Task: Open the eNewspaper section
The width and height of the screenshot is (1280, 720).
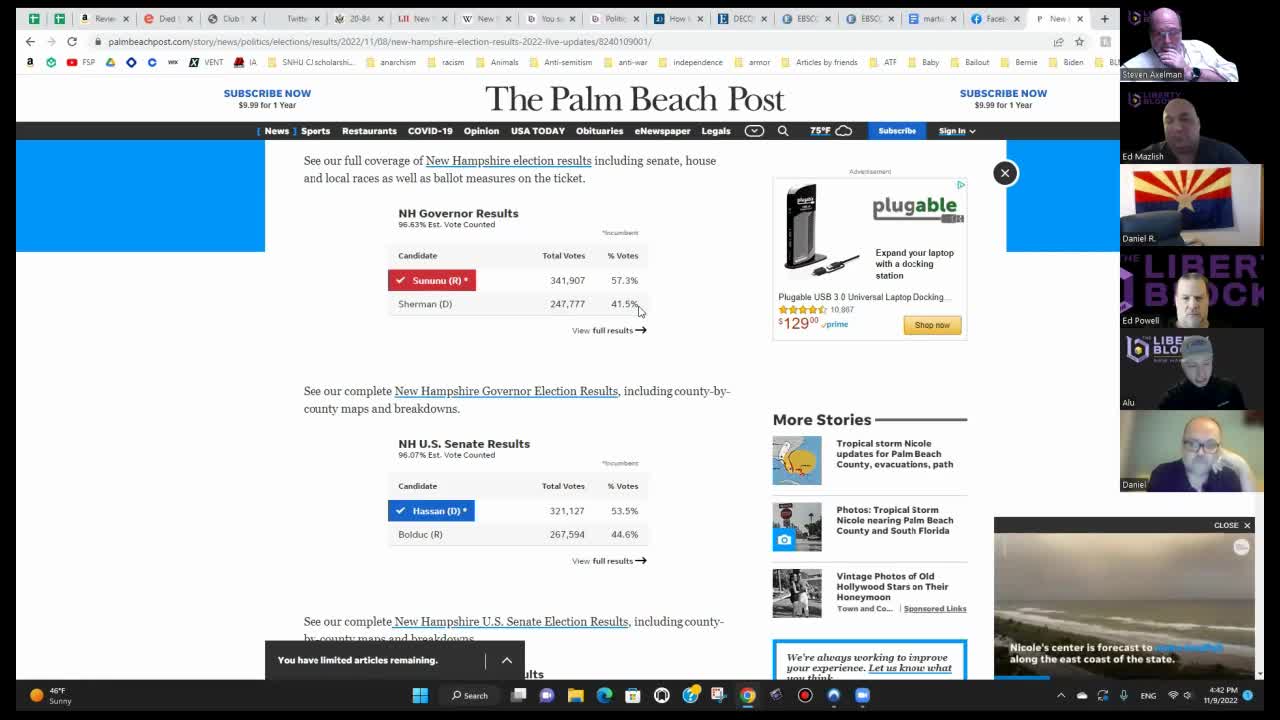Action: pyautogui.click(x=662, y=131)
